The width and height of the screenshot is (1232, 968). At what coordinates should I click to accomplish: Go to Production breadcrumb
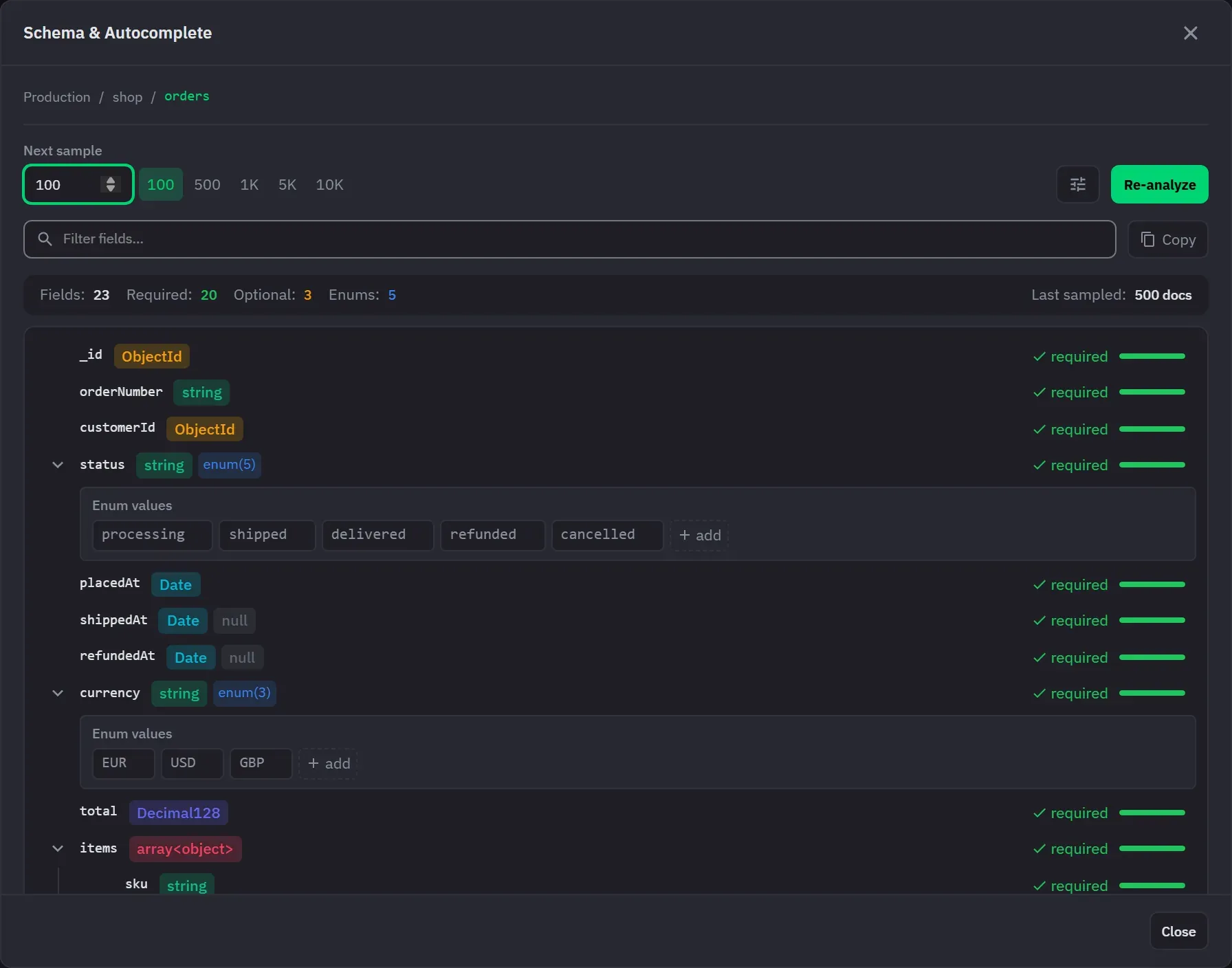(57, 97)
